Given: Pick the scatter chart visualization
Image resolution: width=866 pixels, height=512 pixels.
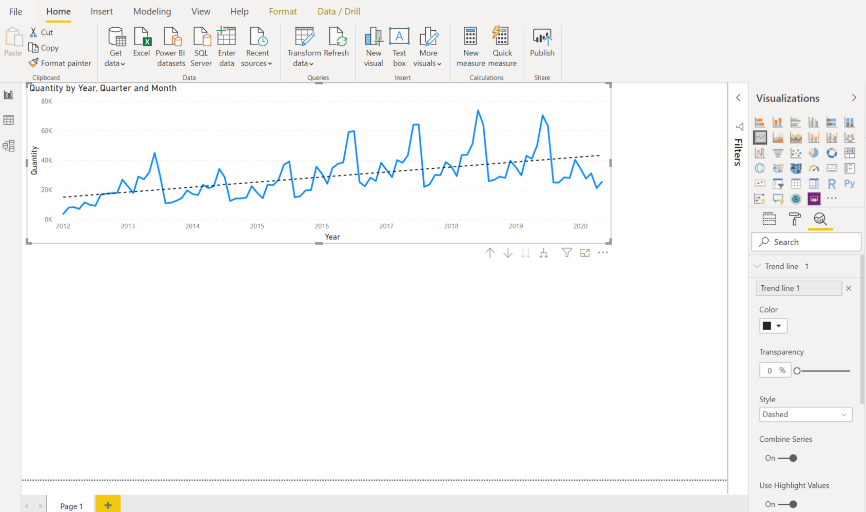Looking at the screenshot, I should click(x=796, y=153).
